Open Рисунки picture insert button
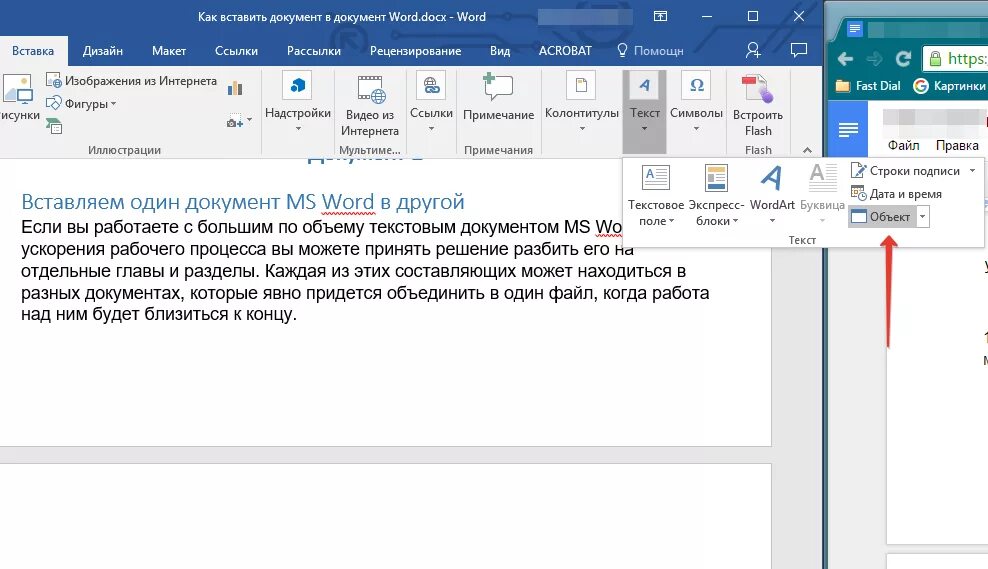Viewport: 988px width, 569px height. pos(18,98)
